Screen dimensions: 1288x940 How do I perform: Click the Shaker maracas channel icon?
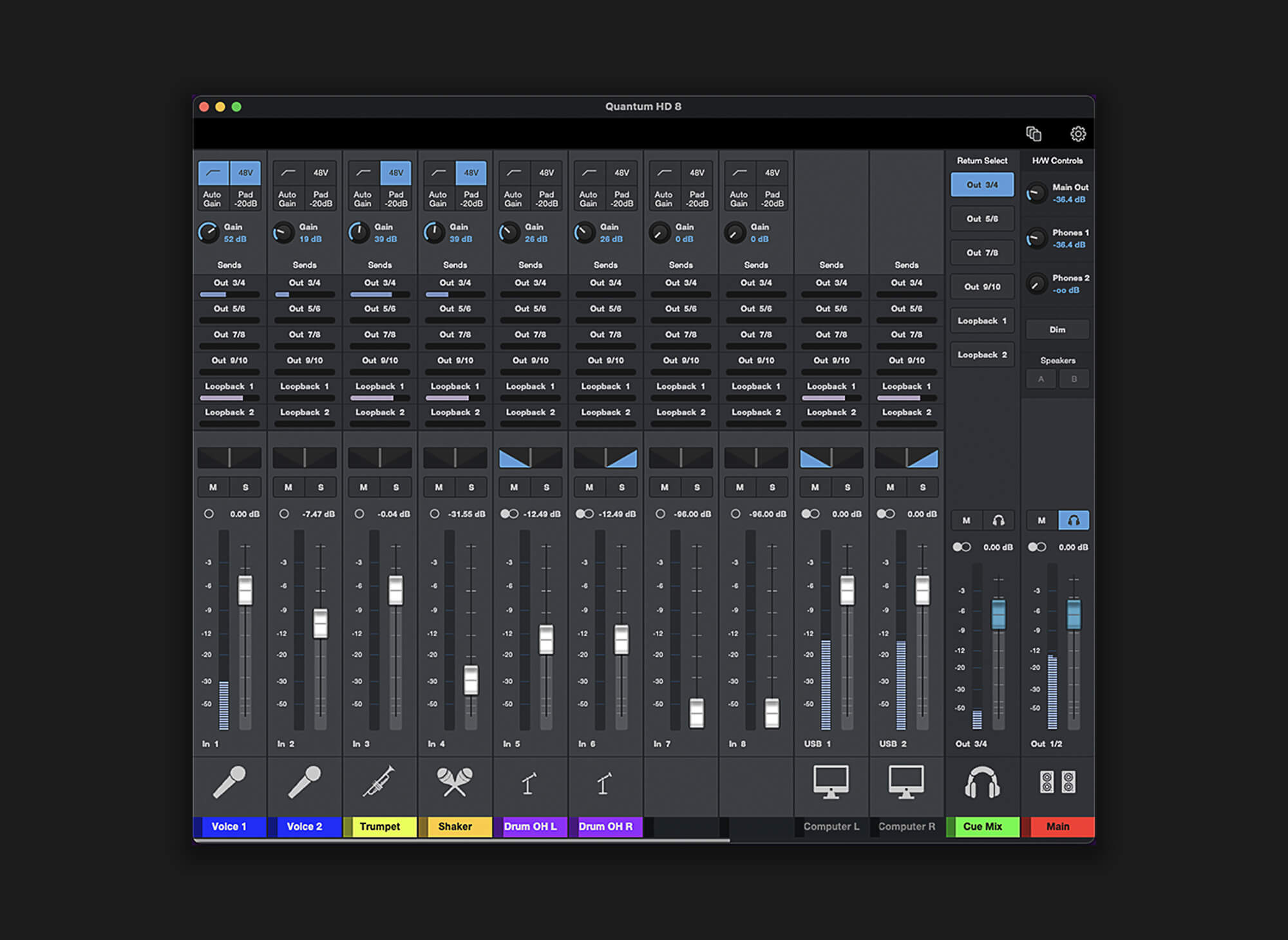coord(455,782)
